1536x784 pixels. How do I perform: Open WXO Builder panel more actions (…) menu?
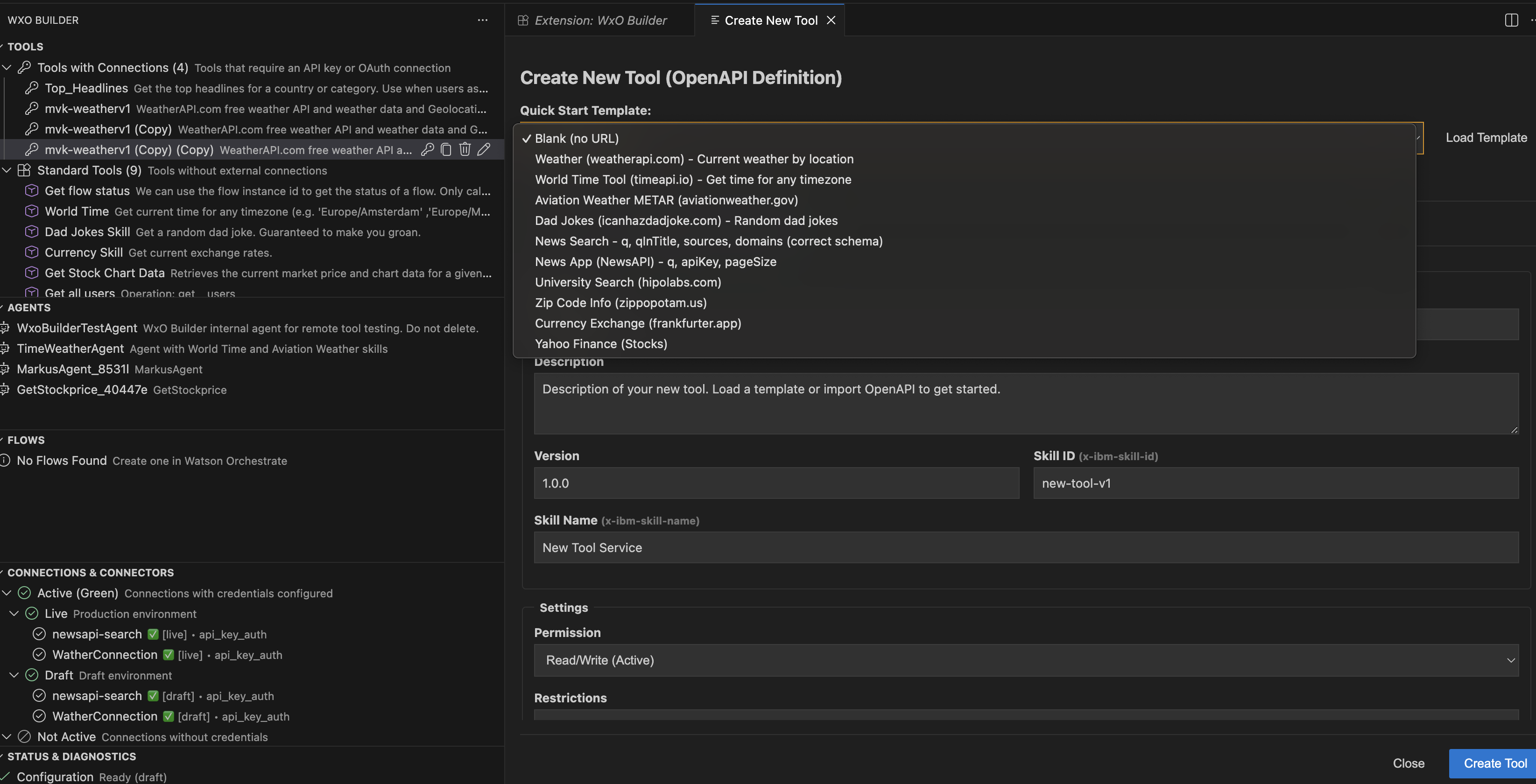(482, 20)
